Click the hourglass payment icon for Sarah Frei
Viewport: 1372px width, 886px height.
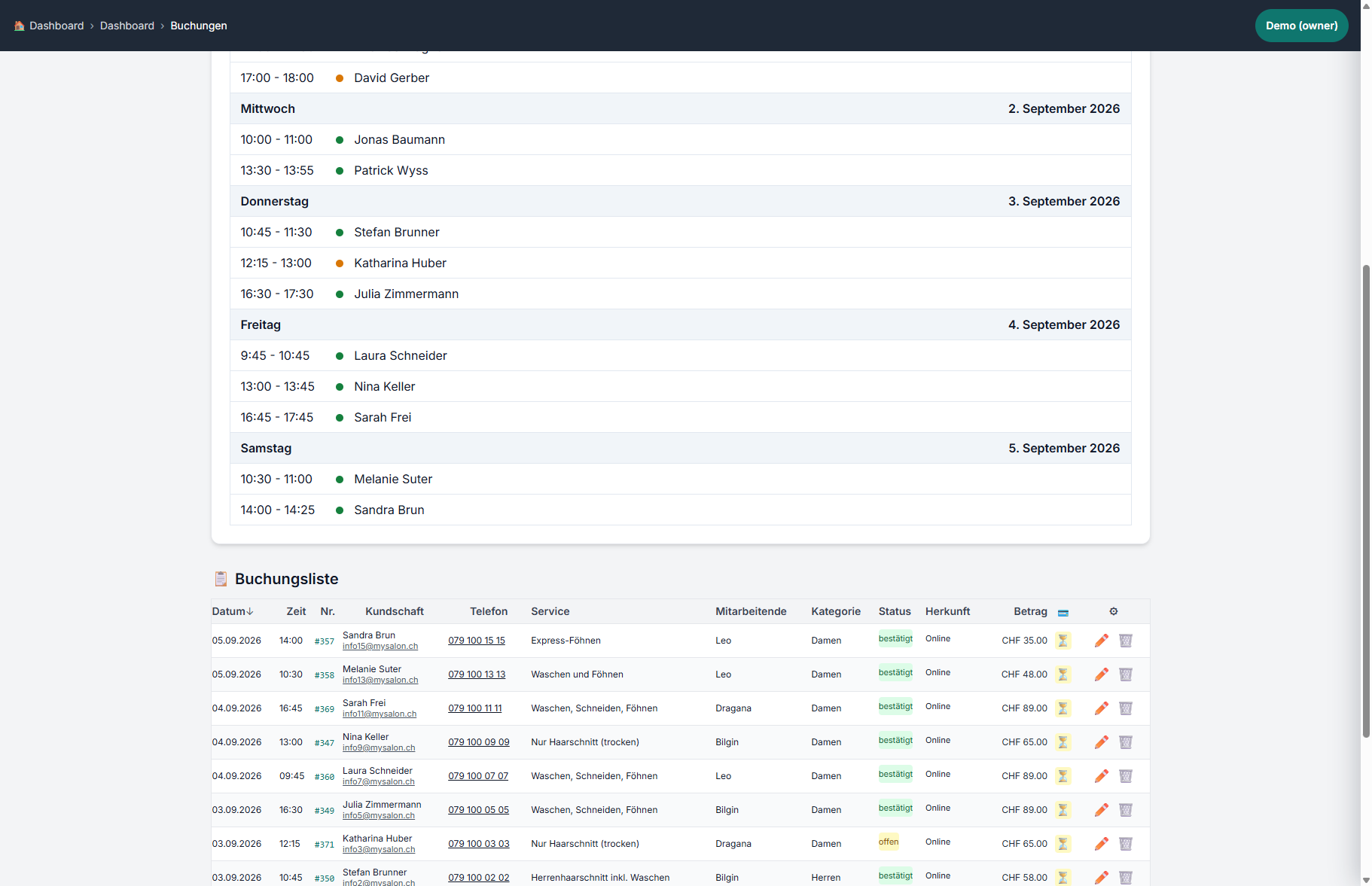point(1063,708)
